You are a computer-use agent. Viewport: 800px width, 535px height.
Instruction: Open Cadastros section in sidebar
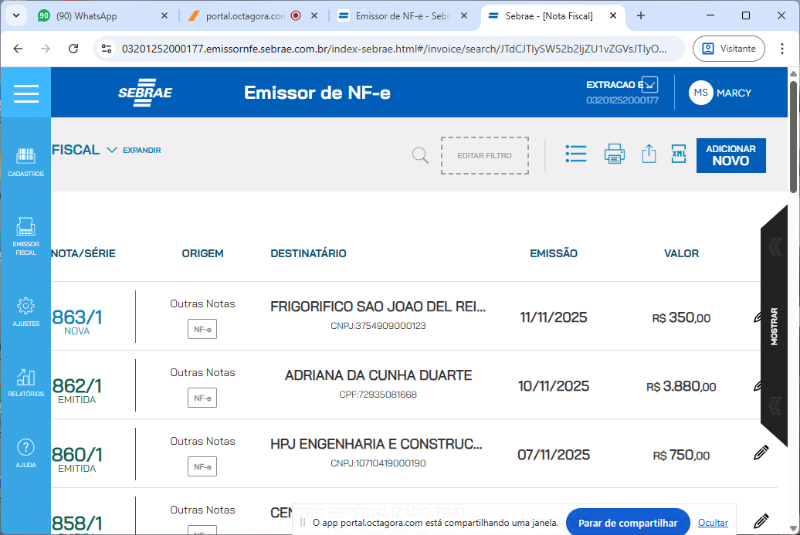(26, 161)
